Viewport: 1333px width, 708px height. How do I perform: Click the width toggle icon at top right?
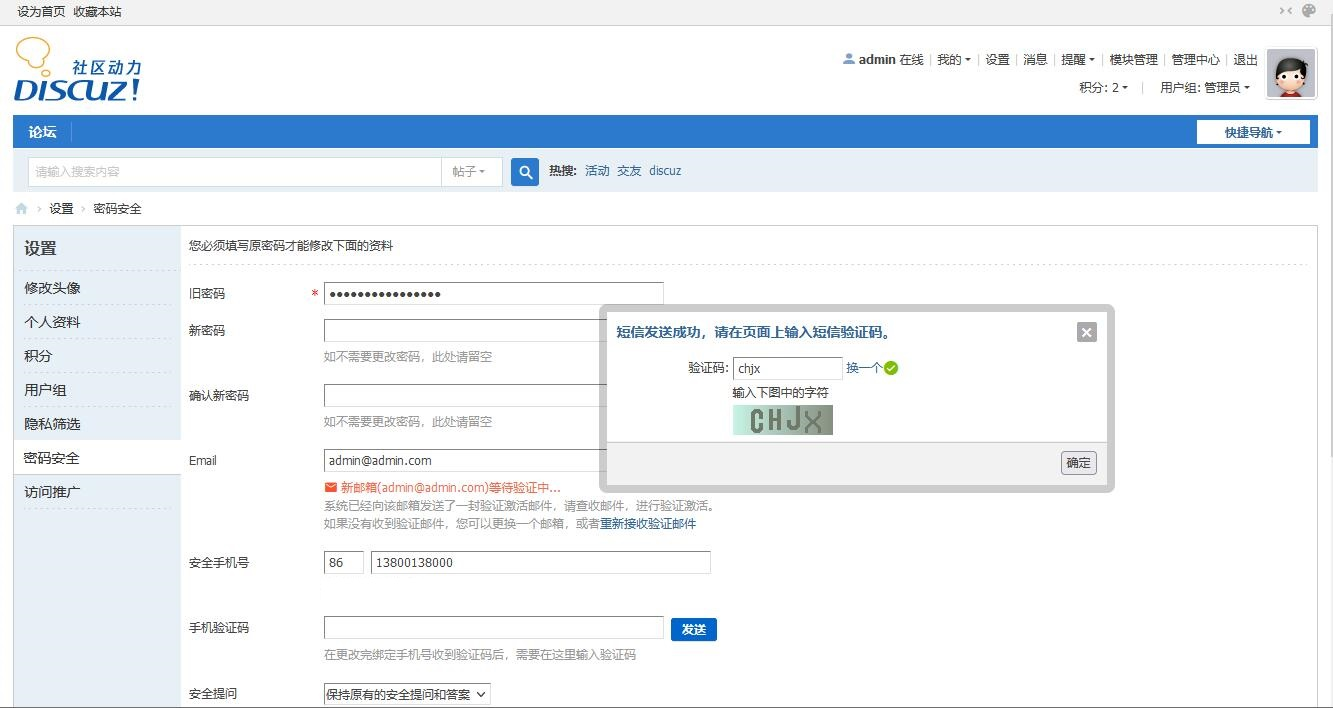click(1285, 11)
